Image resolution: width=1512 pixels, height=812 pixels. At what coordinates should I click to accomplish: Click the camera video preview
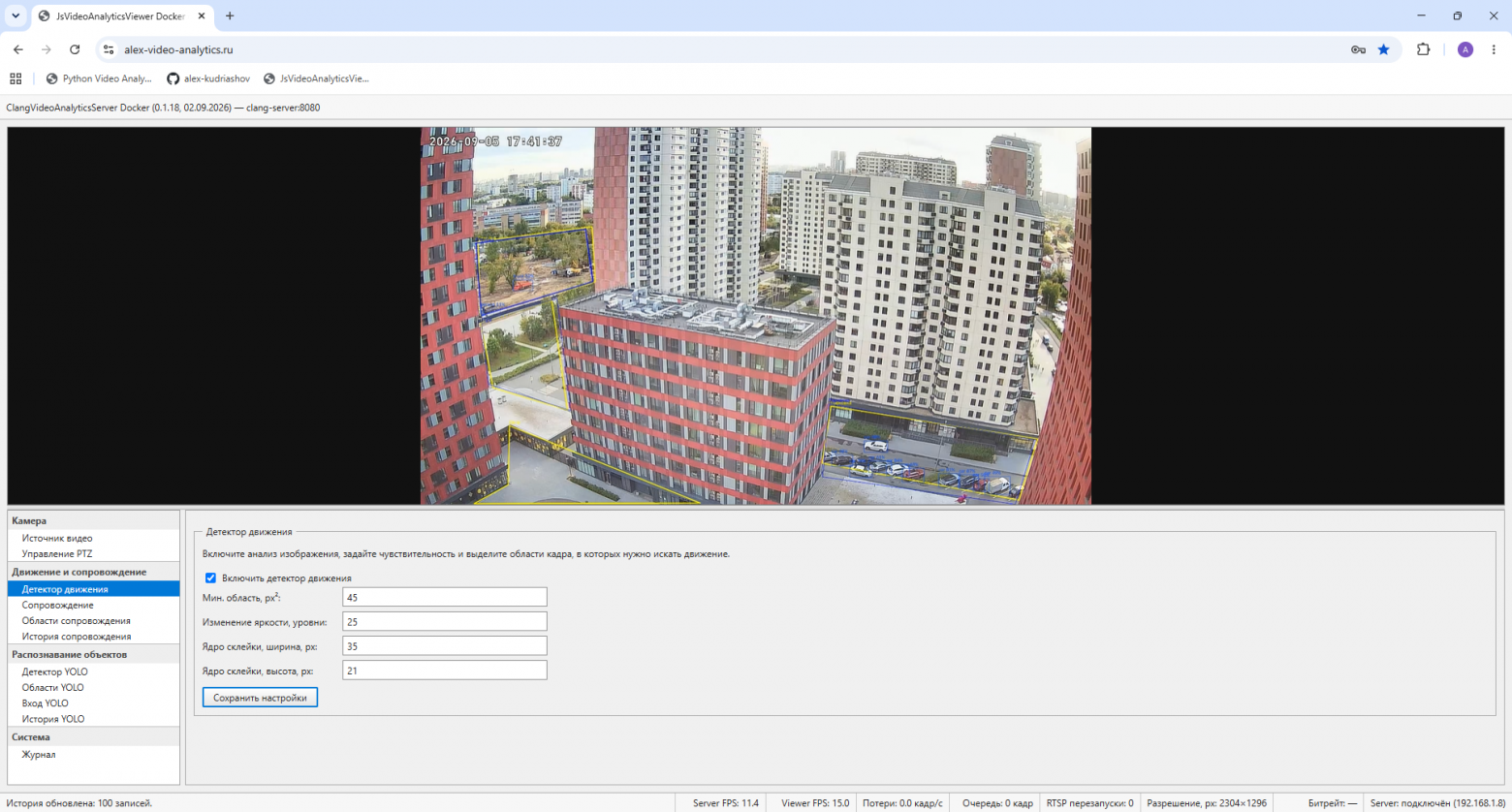pyautogui.click(x=756, y=316)
